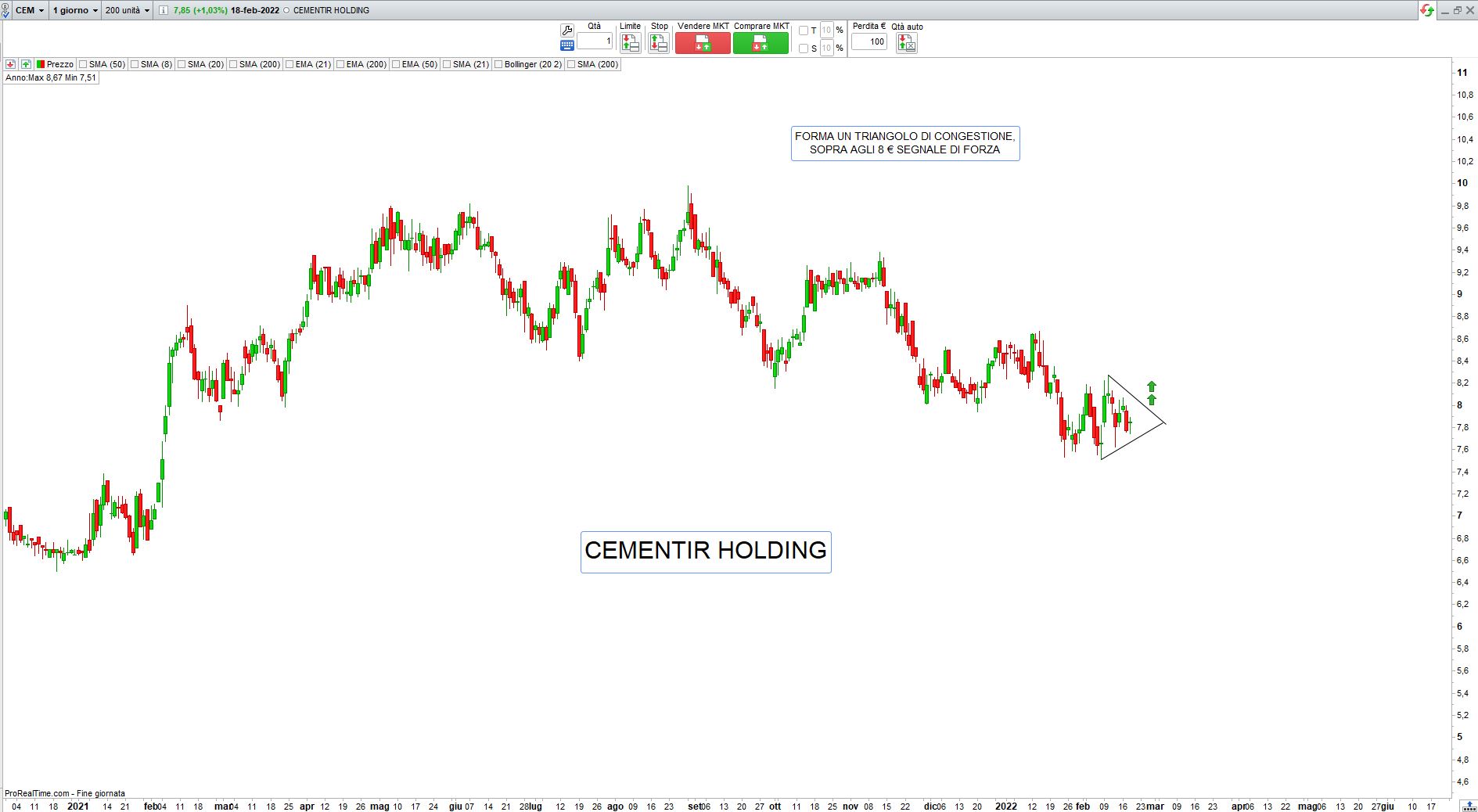Click the info icon beside price
This screenshot has height=812, width=1478.
click(163, 10)
